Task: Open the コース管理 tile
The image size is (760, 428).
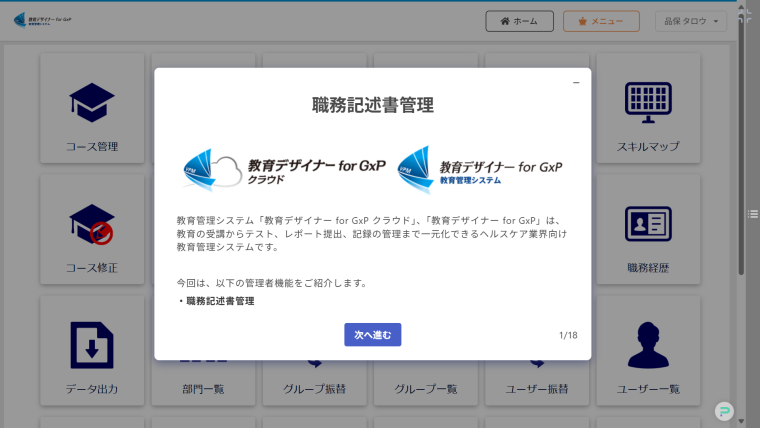Action: coord(92,108)
